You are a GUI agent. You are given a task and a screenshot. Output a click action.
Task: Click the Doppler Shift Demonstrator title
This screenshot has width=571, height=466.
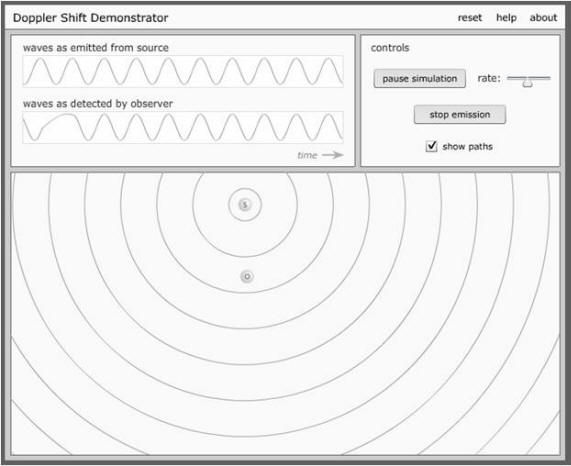(x=91, y=18)
